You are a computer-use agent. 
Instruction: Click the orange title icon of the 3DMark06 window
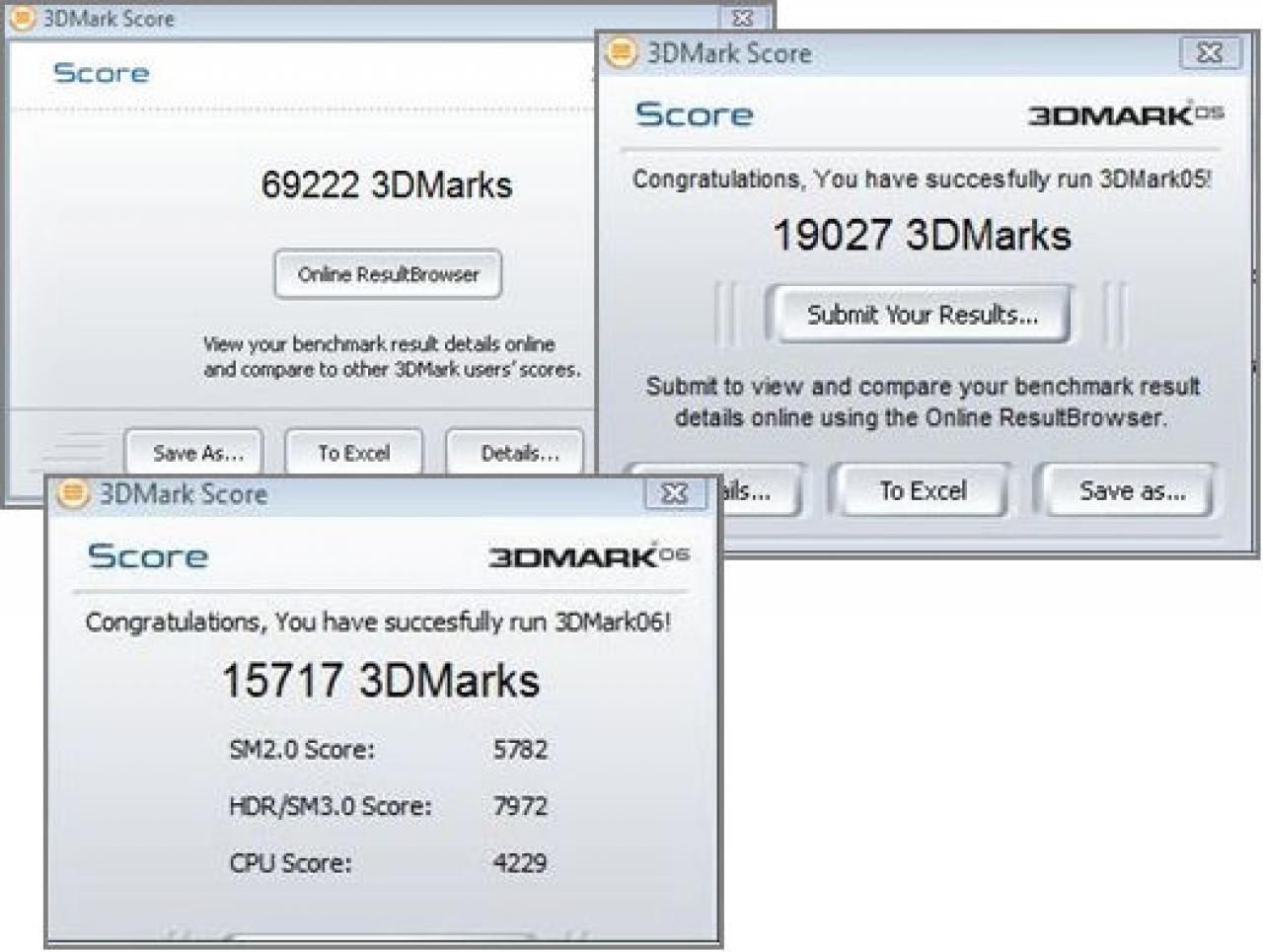coord(71,493)
